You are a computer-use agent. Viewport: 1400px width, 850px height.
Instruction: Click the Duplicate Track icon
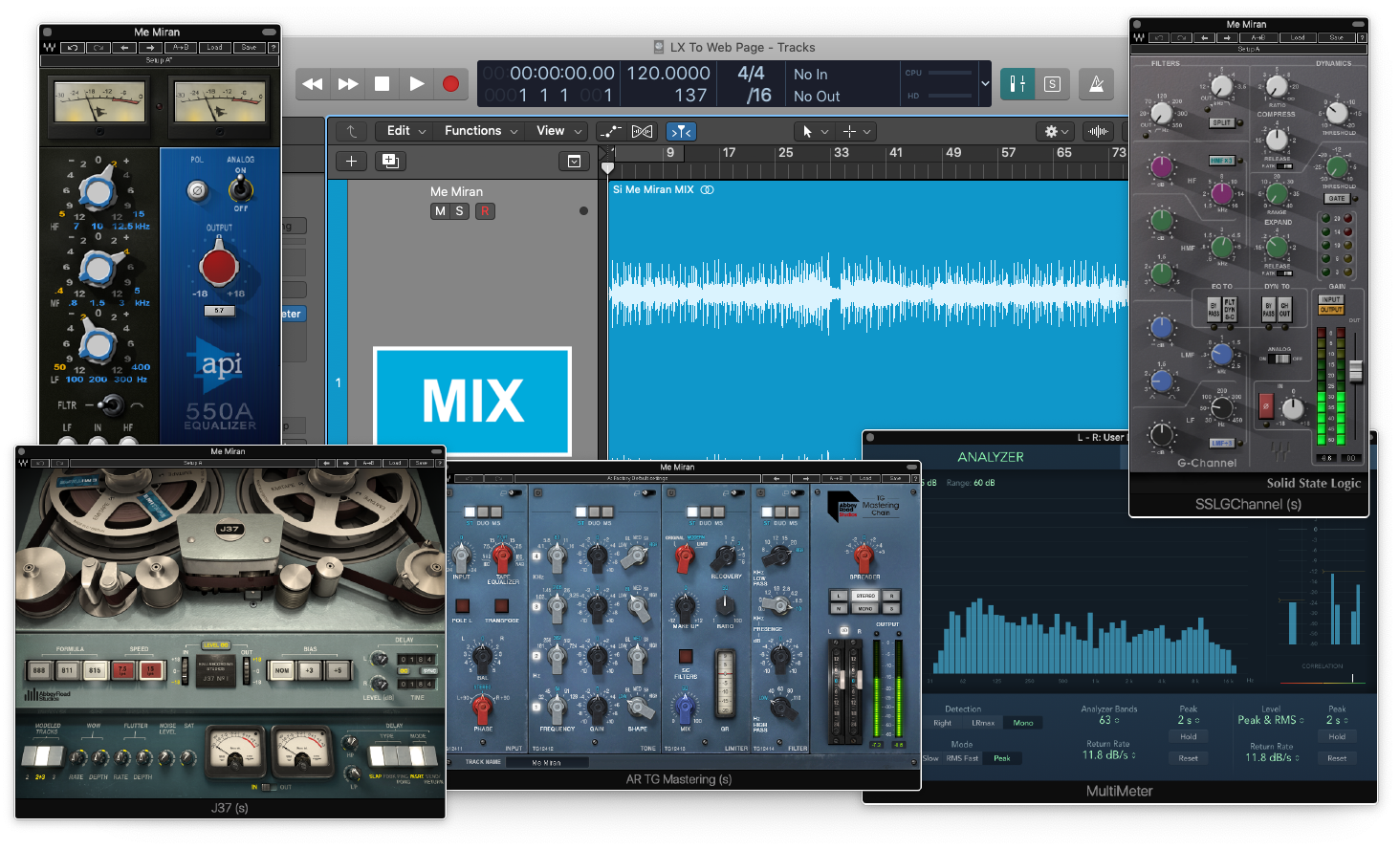point(390,162)
